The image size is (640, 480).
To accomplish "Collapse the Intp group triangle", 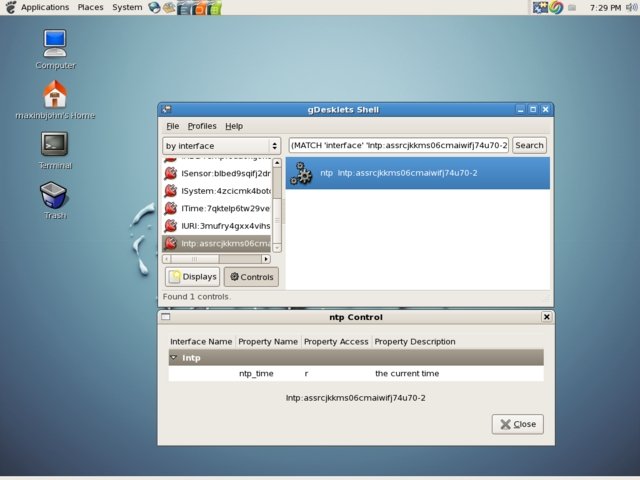I will [174, 357].
